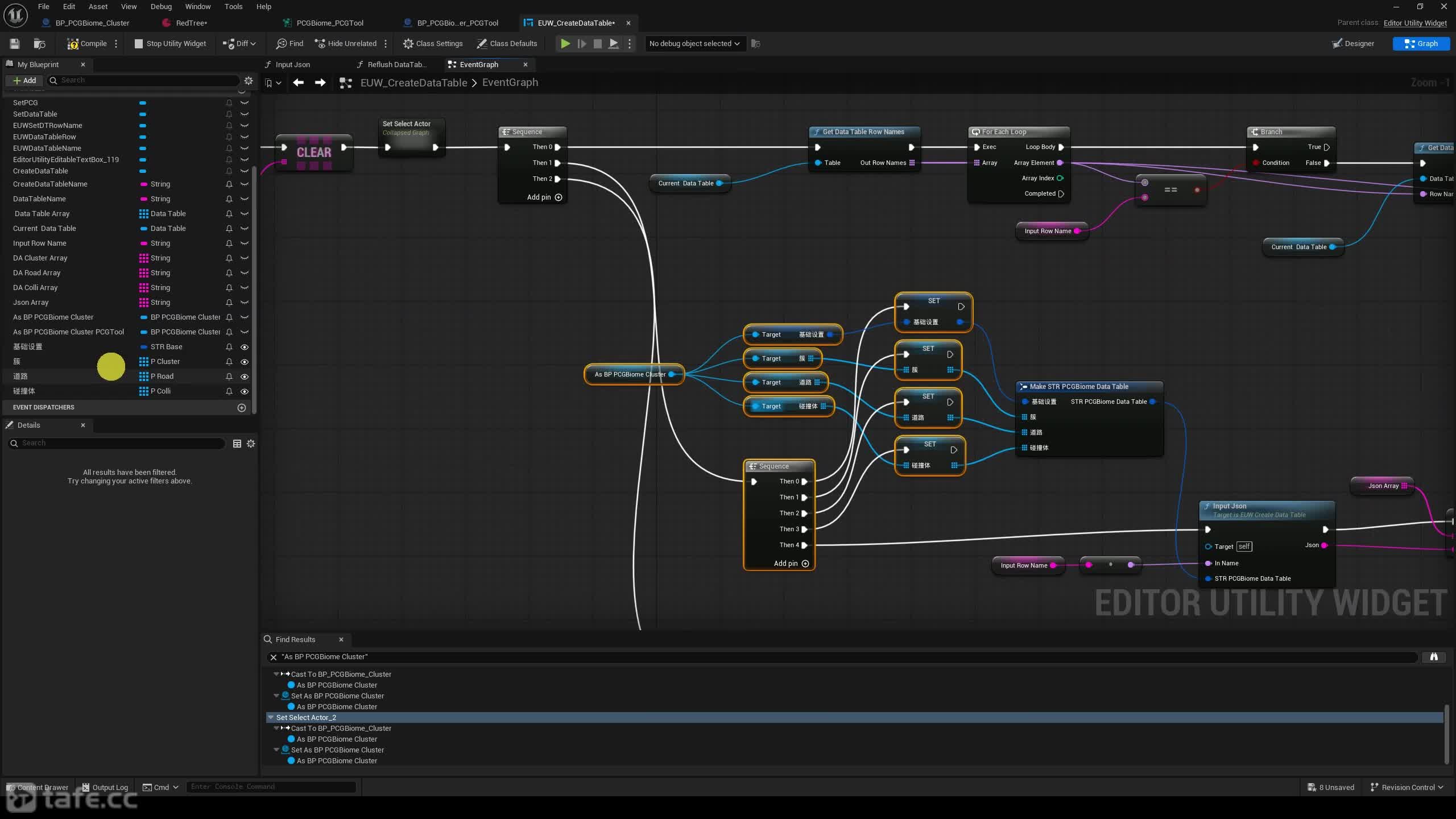Click the Save blueprint icon
Screen dimensions: 1456x819
click(x=15, y=44)
